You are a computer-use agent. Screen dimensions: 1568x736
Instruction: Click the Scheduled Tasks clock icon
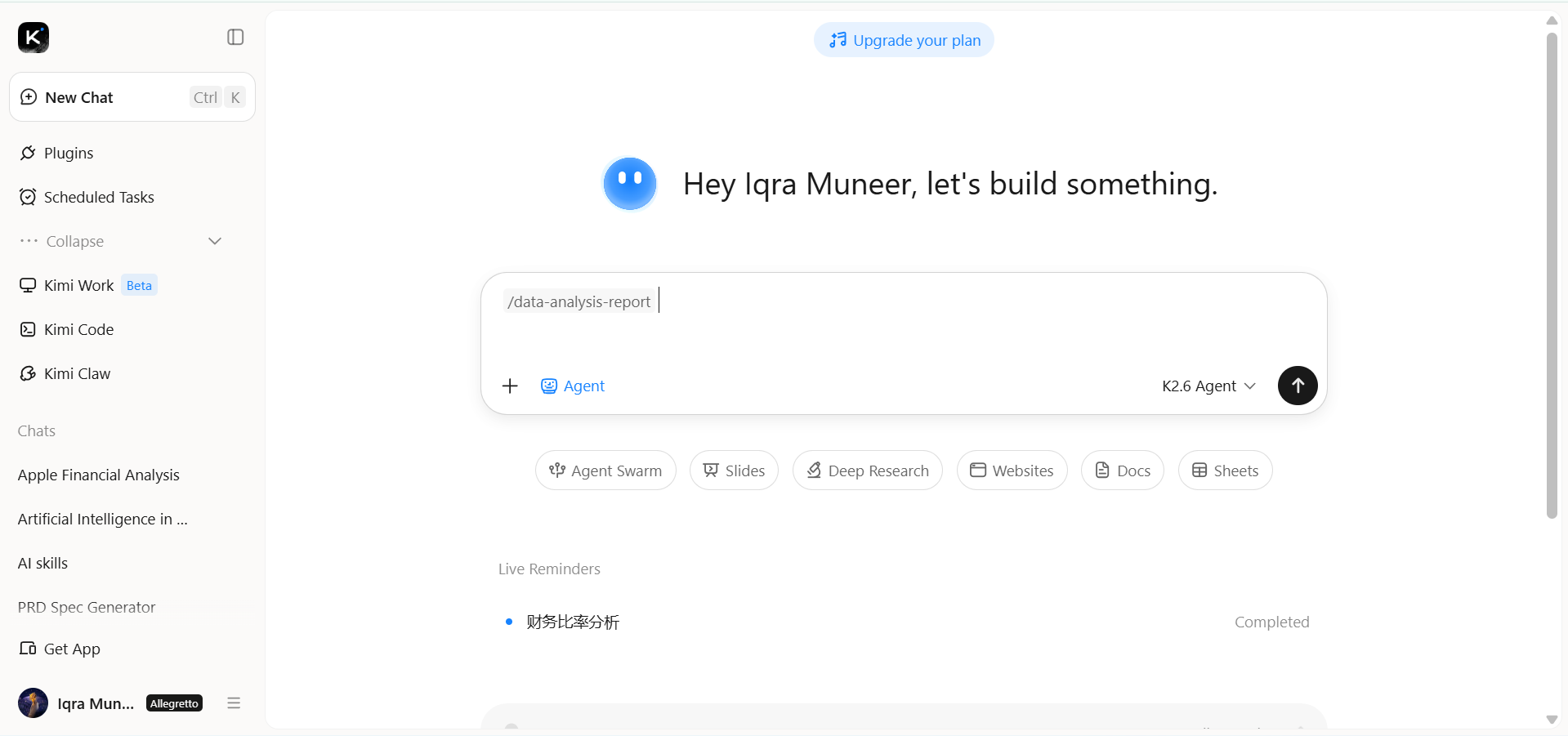coord(28,198)
